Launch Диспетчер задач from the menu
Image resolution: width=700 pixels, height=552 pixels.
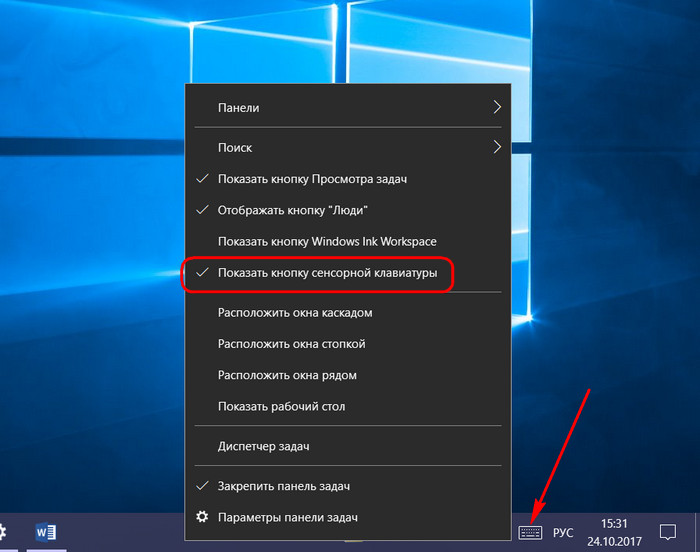[x=267, y=446]
